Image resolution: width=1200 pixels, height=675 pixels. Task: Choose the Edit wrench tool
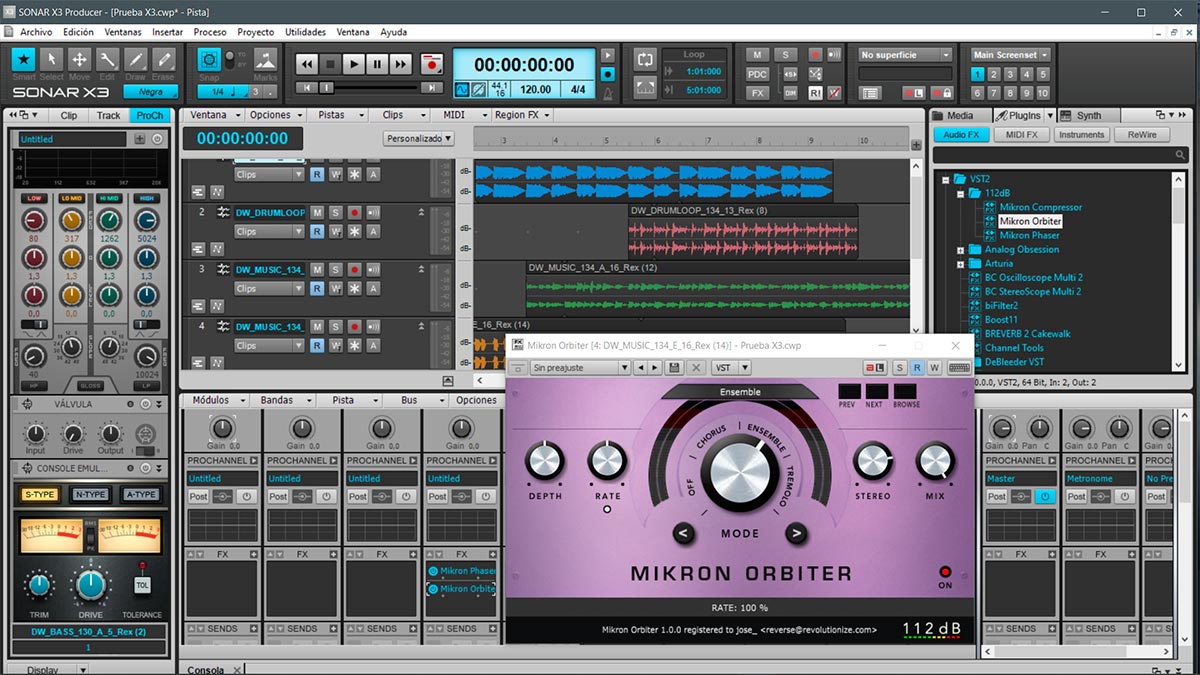click(107, 59)
